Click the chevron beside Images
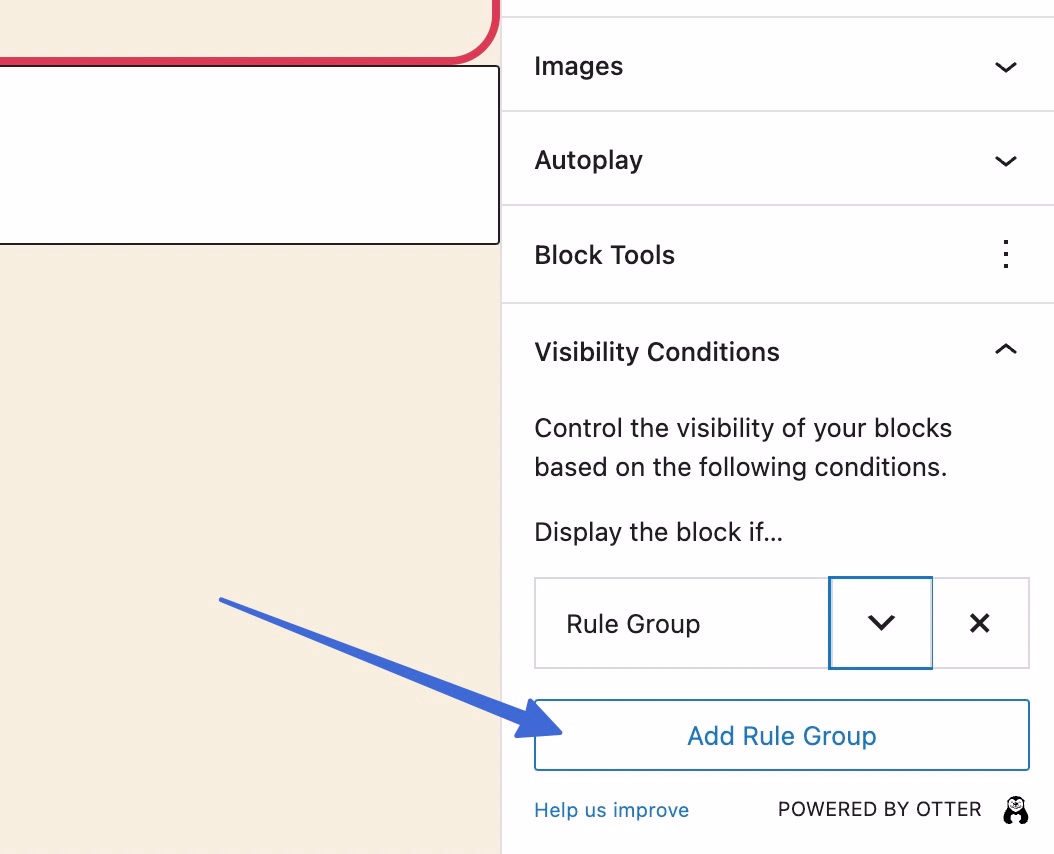 point(1005,67)
